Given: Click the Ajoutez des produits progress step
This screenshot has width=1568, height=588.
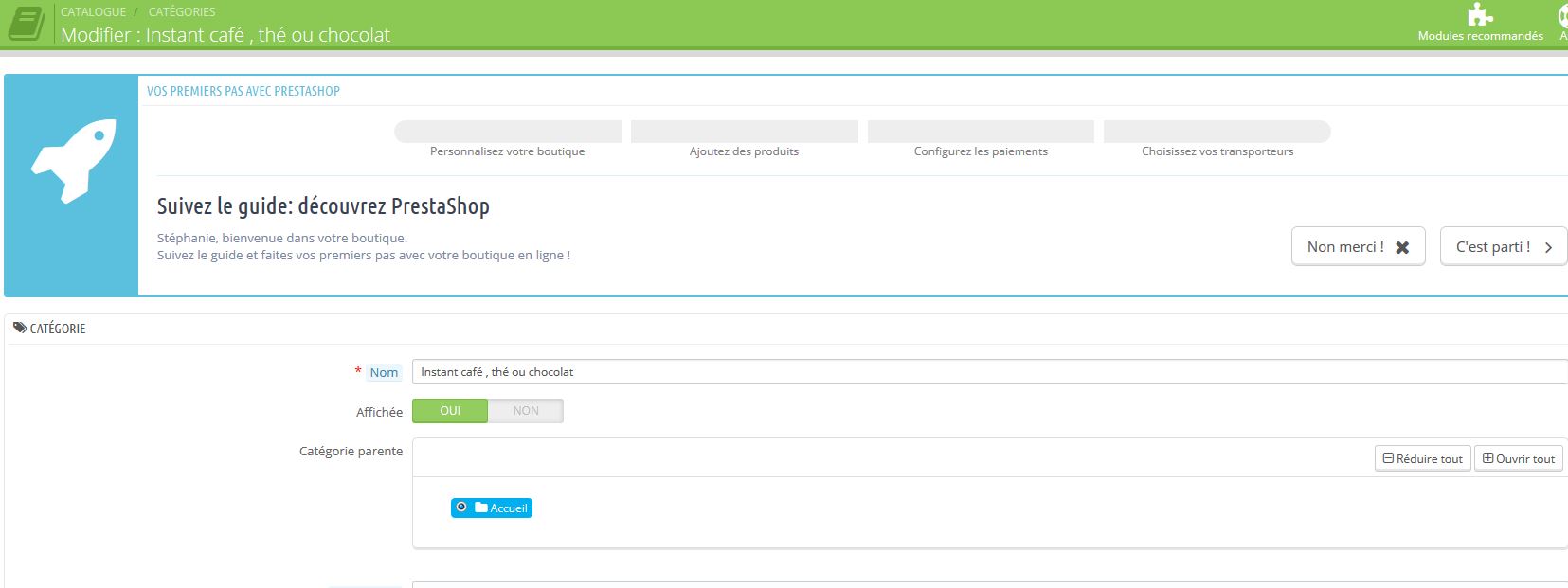Looking at the screenshot, I should (x=745, y=139).
